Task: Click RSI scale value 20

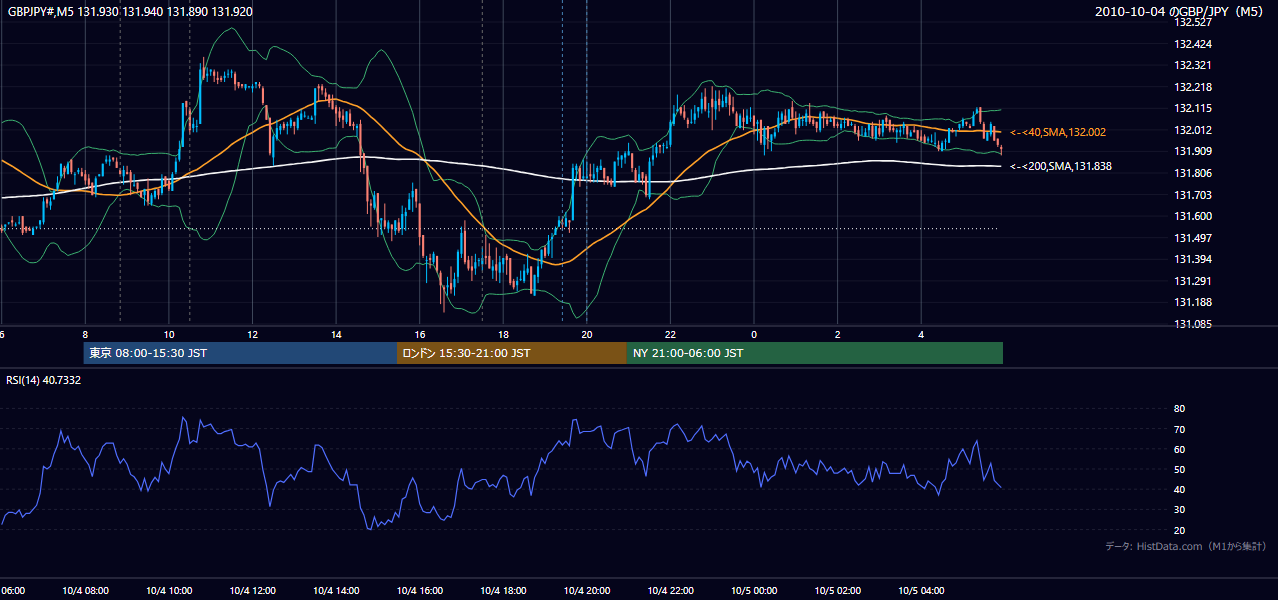Action: [1179, 530]
